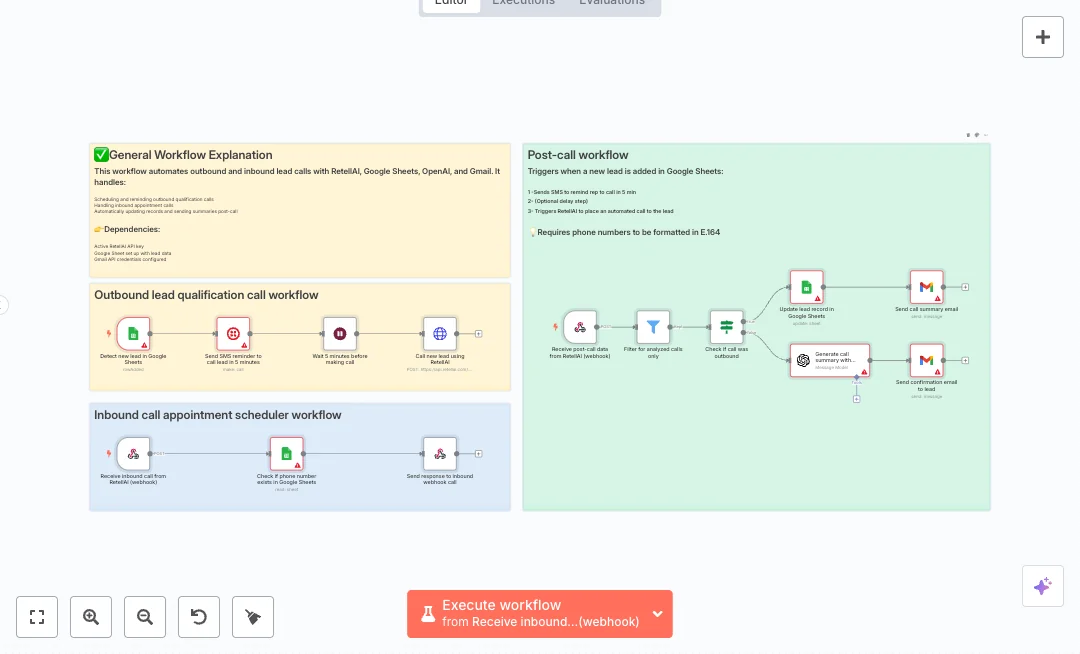1080x654 pixels.
Task: Open the add node plus button
Action: tap(1042, 37)
